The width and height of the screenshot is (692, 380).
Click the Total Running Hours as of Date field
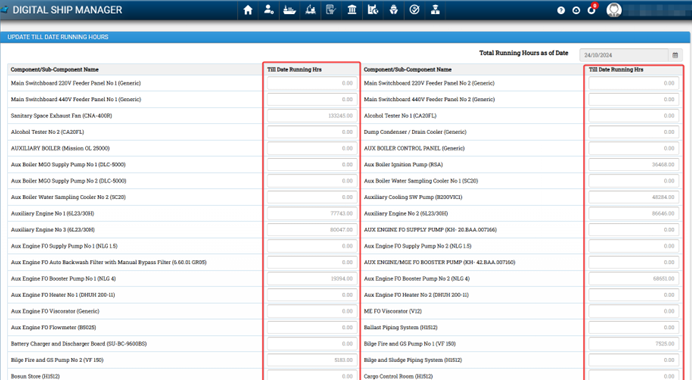coord(624,55)
